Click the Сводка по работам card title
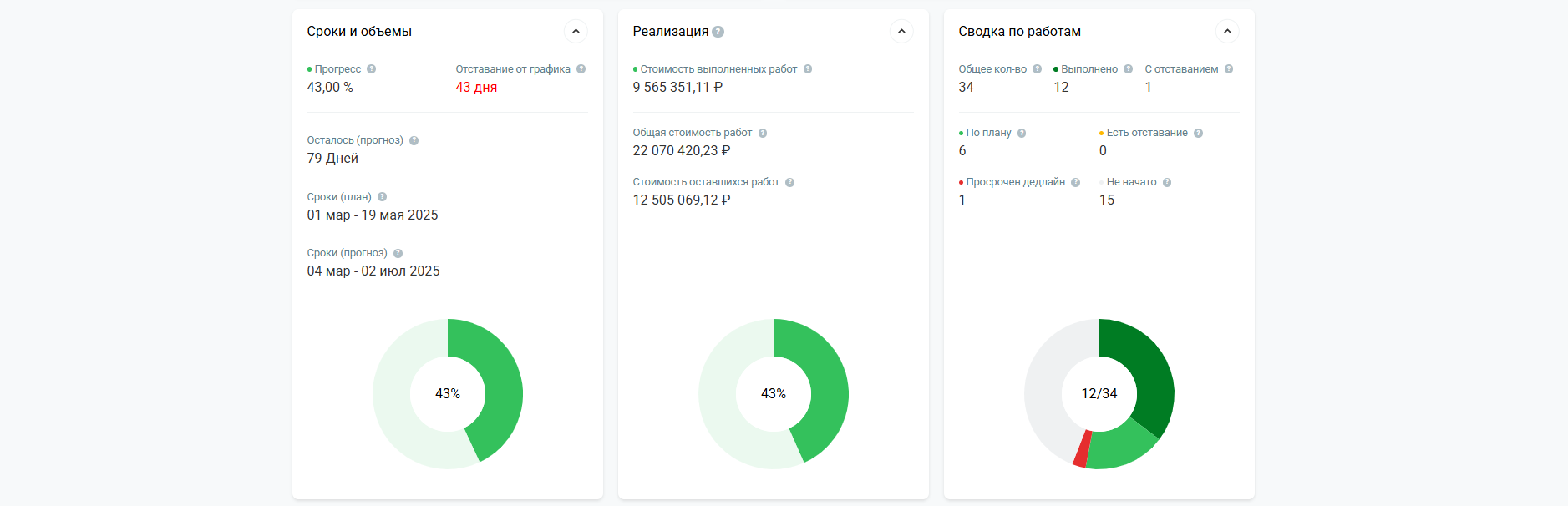The image size is (1568, 506). pyautogui.click(x=1020, y=32)
